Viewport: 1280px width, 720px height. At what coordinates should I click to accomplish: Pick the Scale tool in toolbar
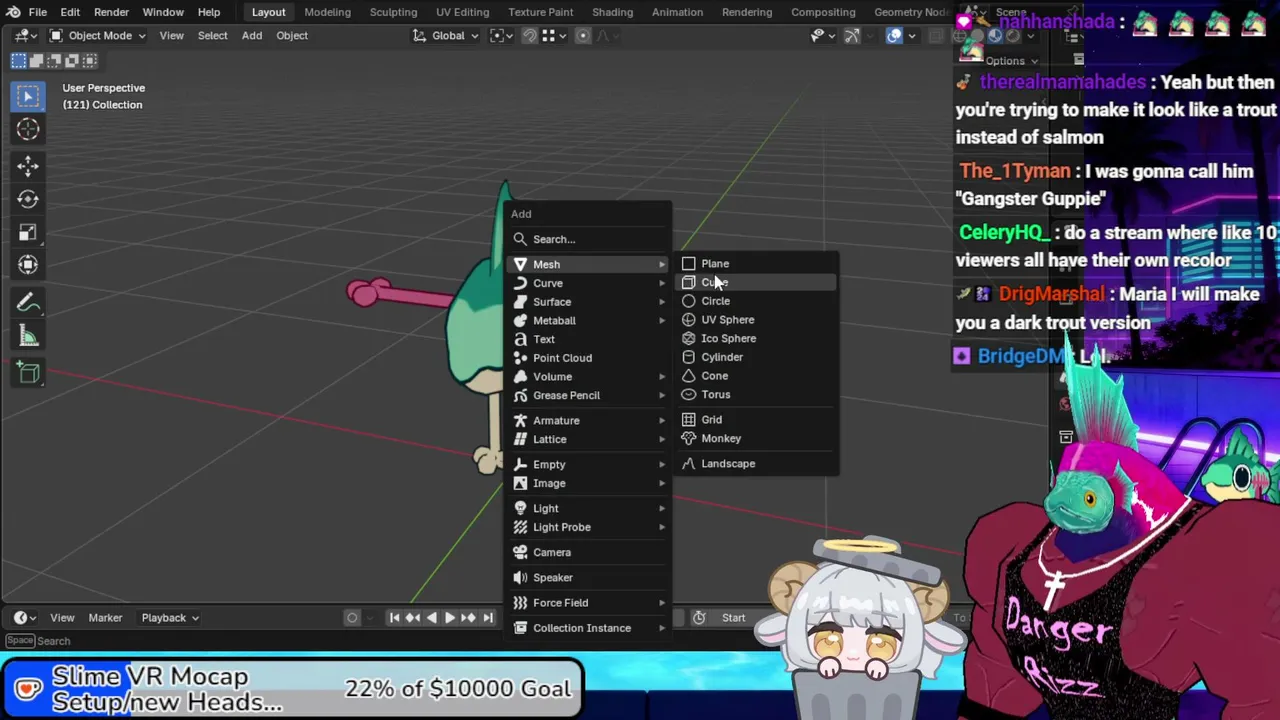[28, 232]
